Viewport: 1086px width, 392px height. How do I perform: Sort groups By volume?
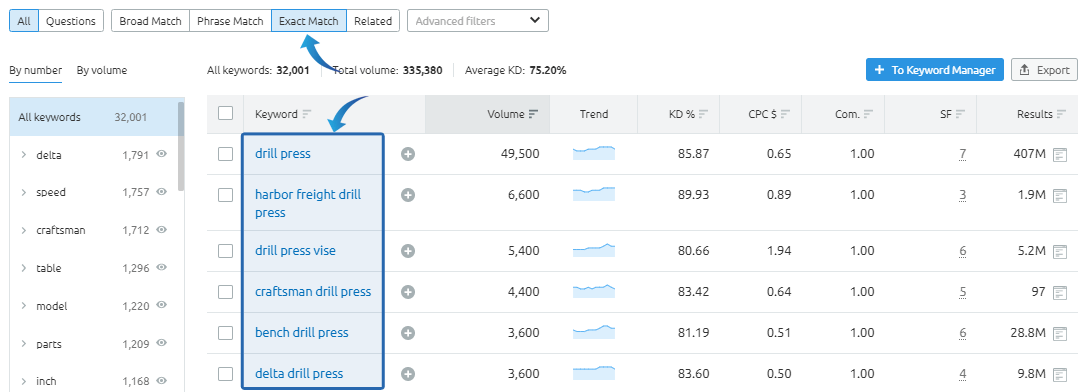(102, 70)
